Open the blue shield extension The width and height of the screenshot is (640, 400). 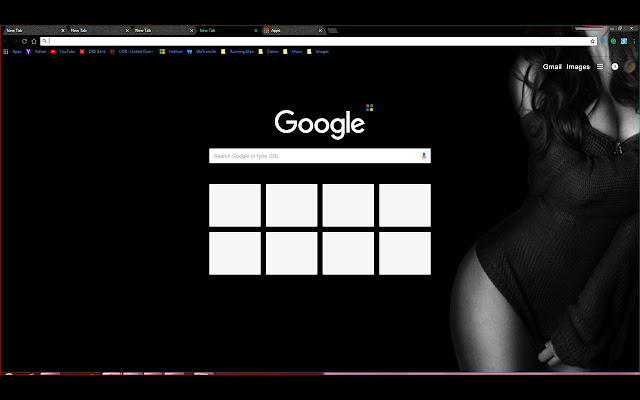(602, 41)
